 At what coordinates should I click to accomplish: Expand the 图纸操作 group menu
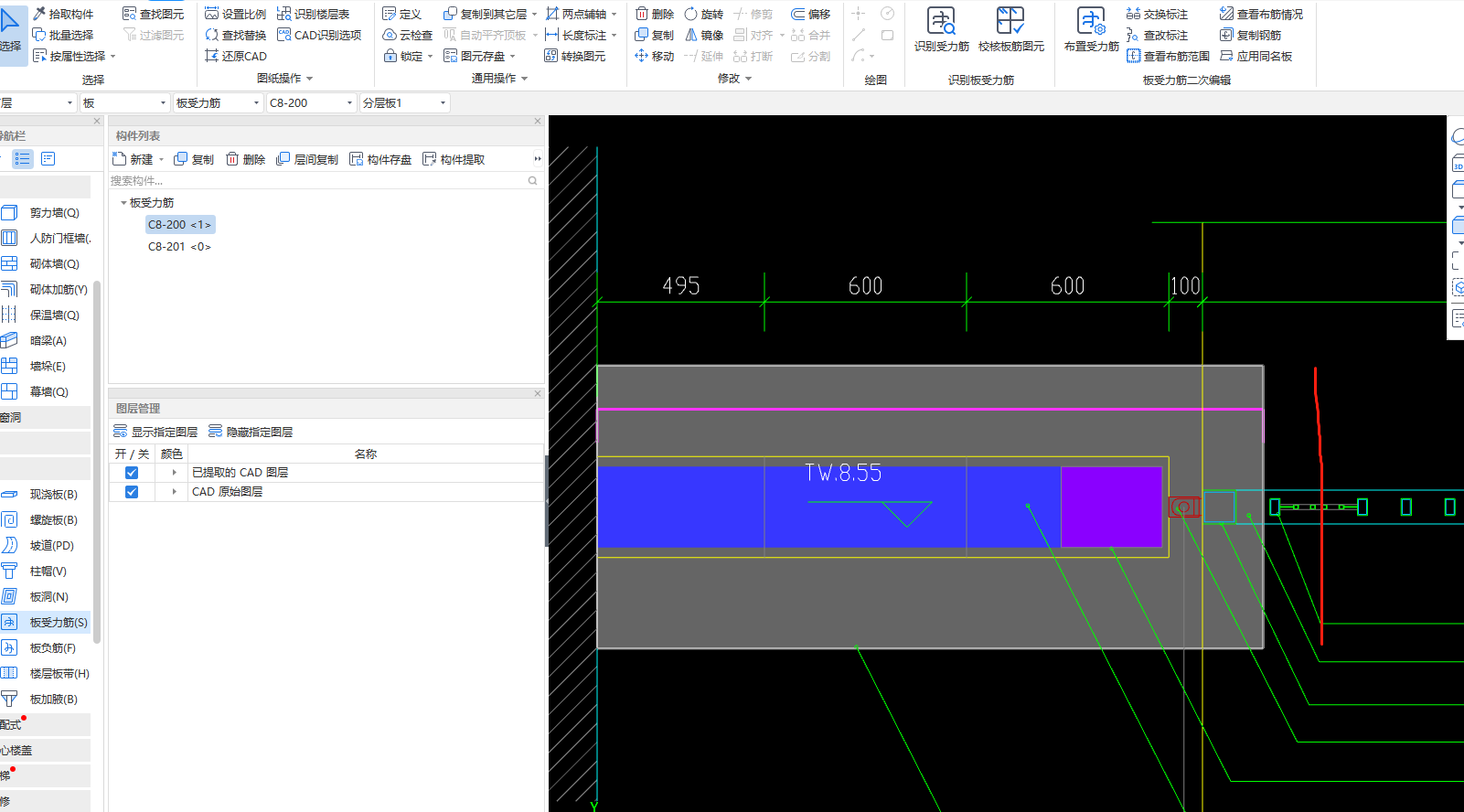[x=284, y=79]
